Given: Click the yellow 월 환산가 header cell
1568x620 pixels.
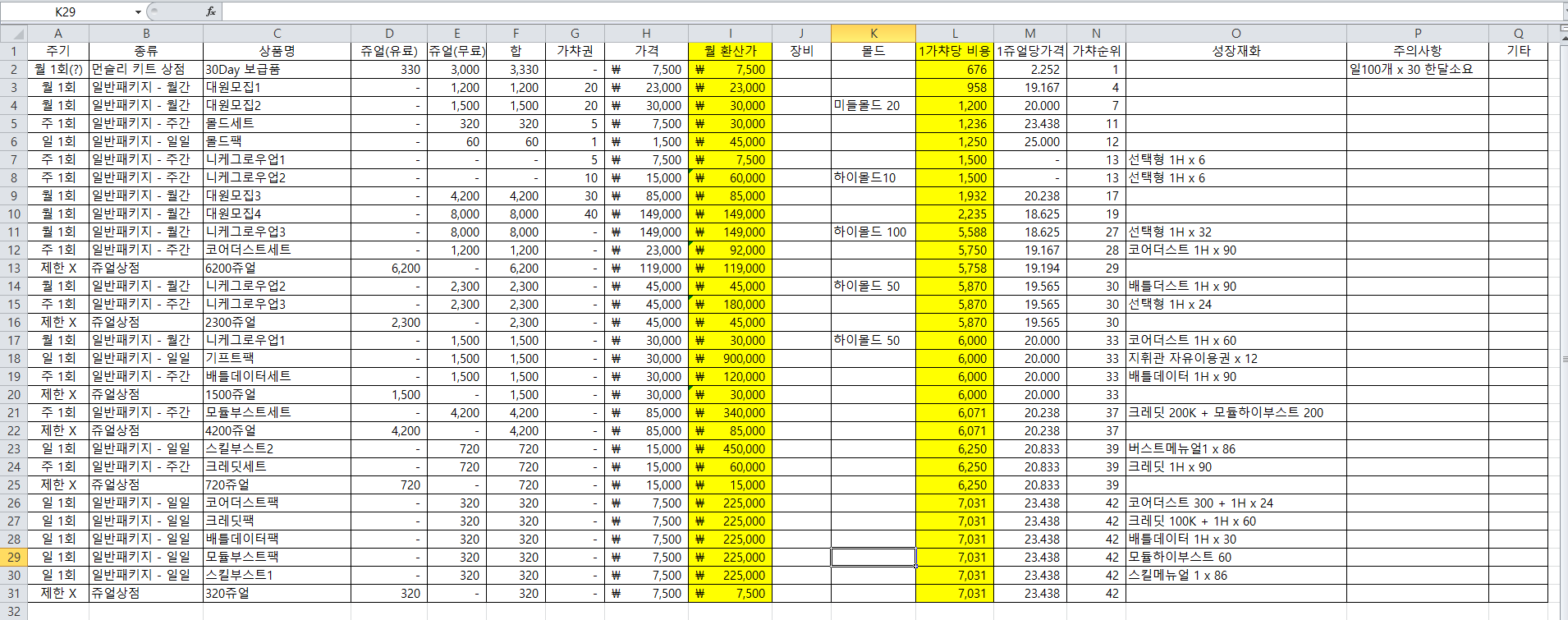Looking at the screenshot, I should click(730, 52).
